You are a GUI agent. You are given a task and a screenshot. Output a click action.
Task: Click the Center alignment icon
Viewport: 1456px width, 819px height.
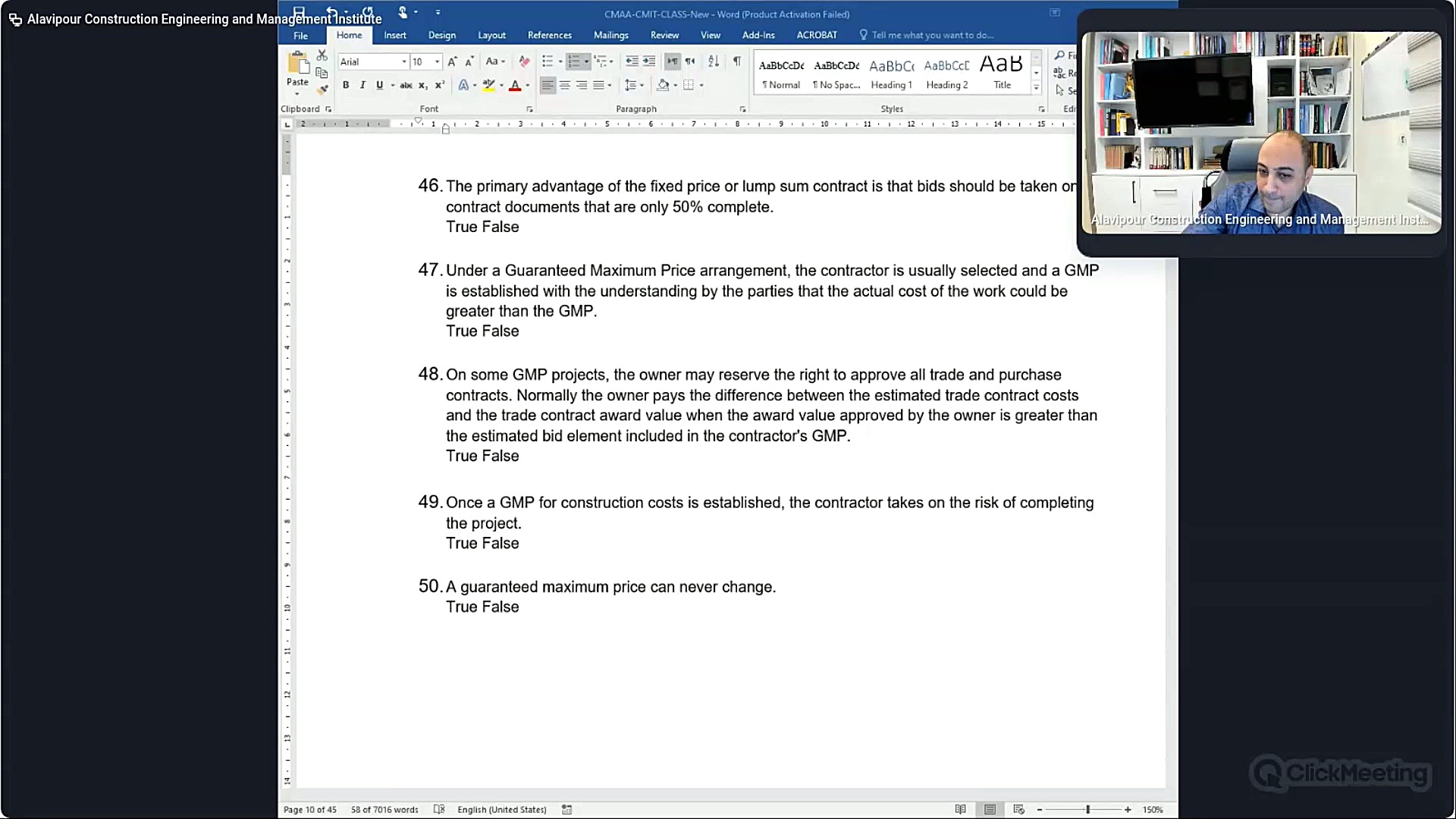pyautogui.click(x=565, y=85)
